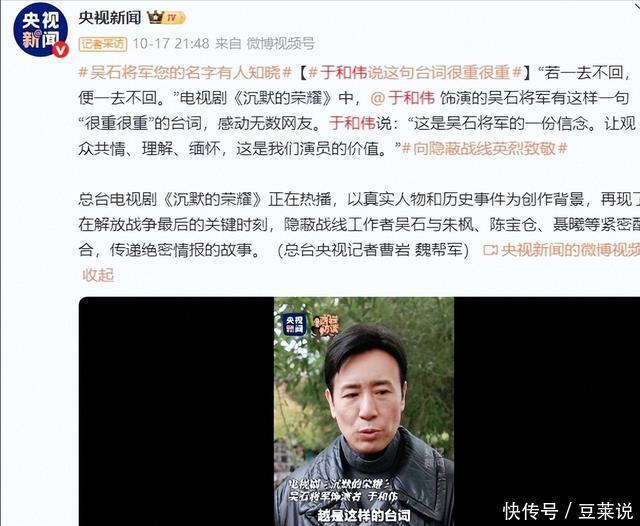Open the 央视新闻 profile avatar

click(x=40, y=29)
